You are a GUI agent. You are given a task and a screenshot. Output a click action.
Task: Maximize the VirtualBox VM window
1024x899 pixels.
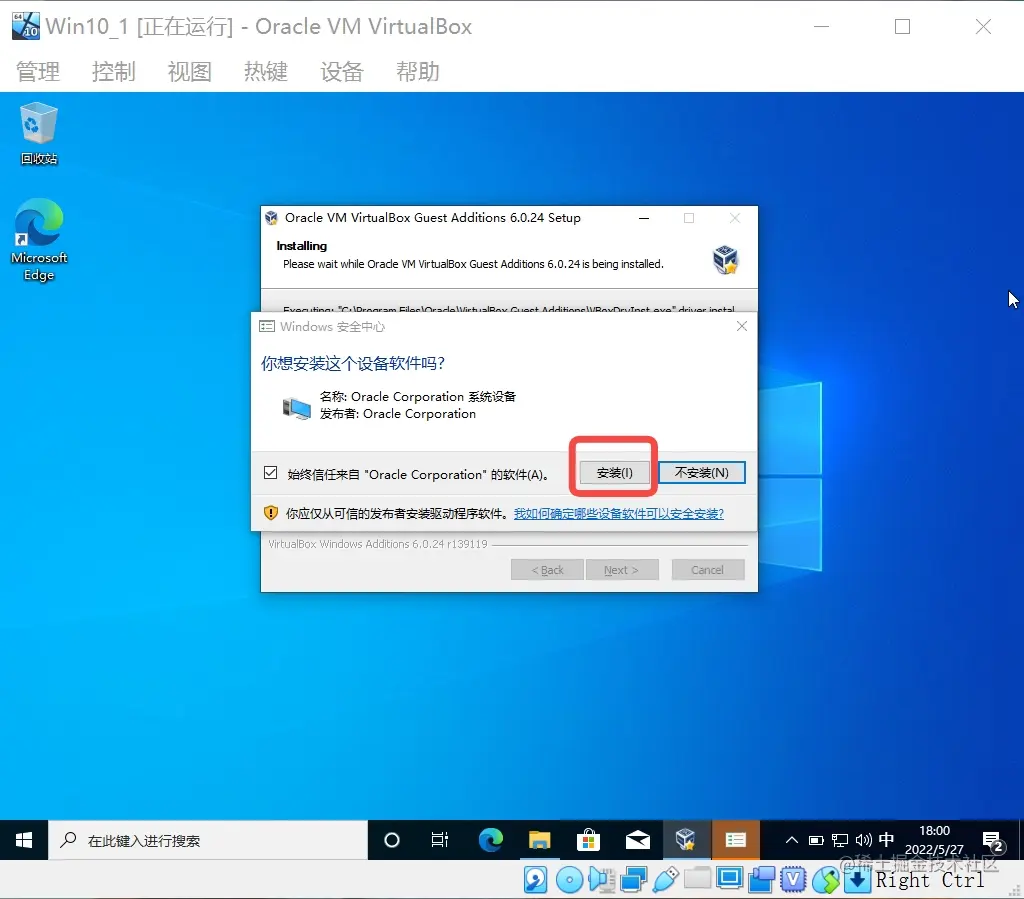(902, 27)
